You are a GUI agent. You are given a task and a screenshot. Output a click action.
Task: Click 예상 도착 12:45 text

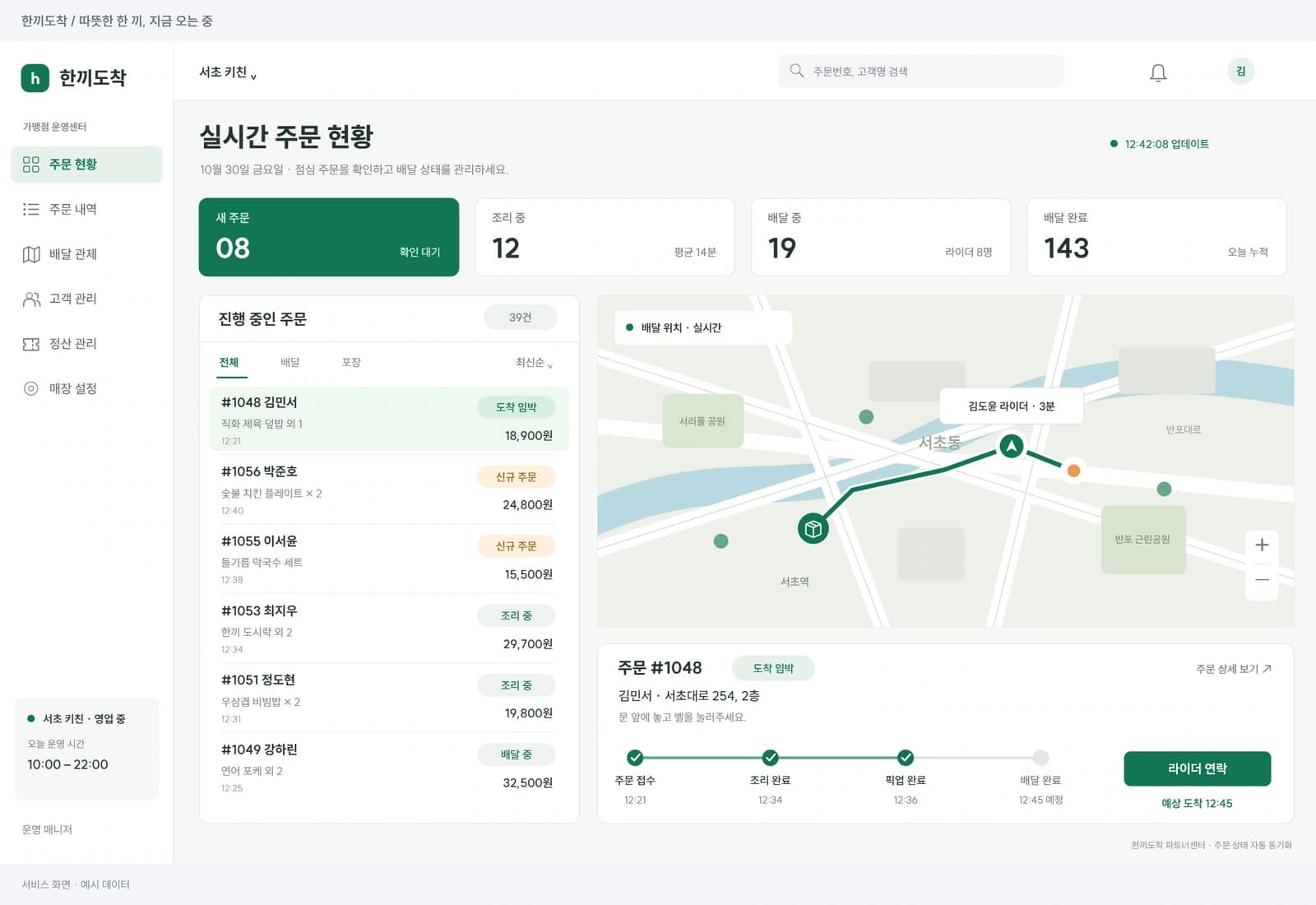1197,804
